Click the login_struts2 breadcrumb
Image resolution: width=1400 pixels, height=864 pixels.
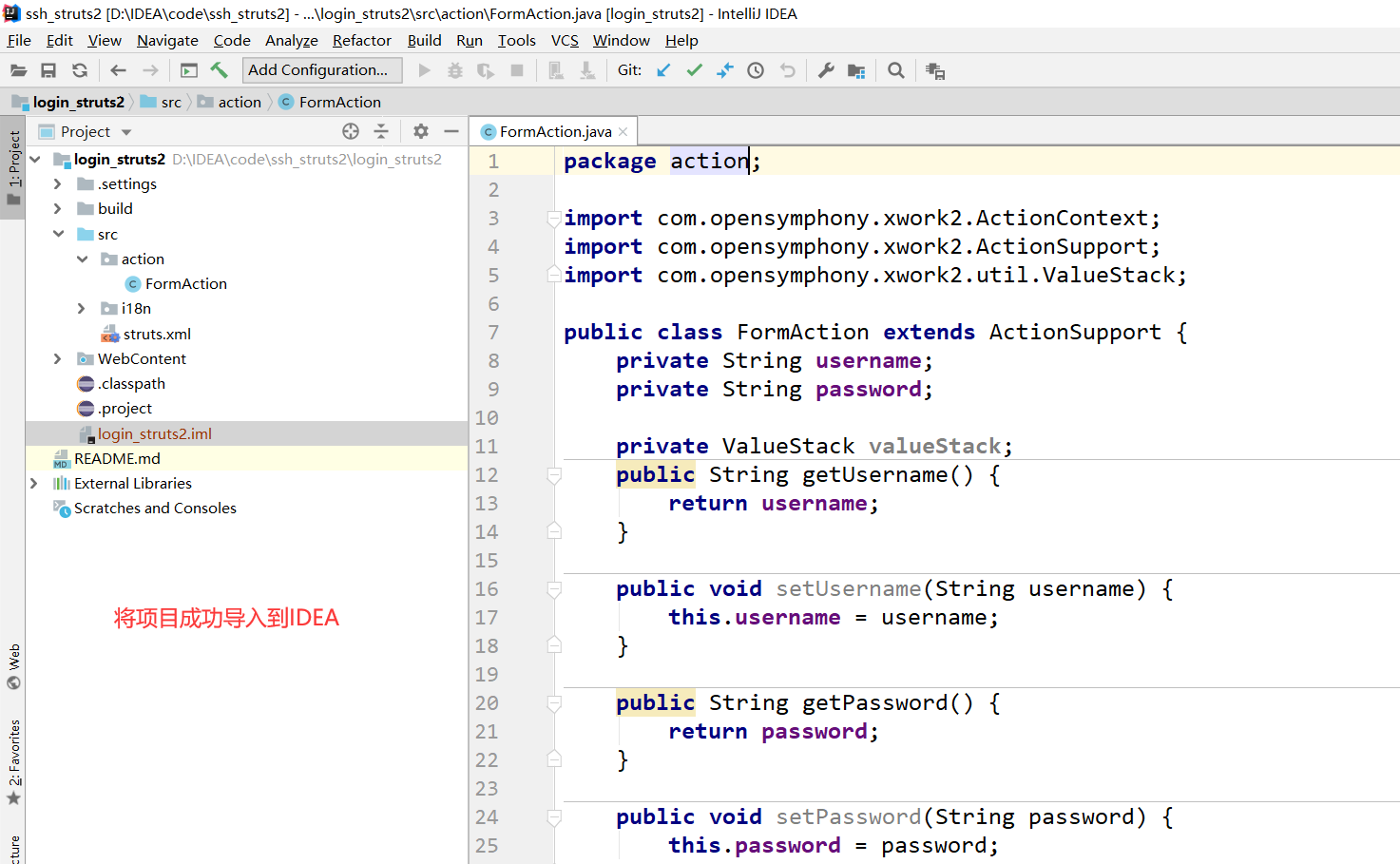click(68, 102)
